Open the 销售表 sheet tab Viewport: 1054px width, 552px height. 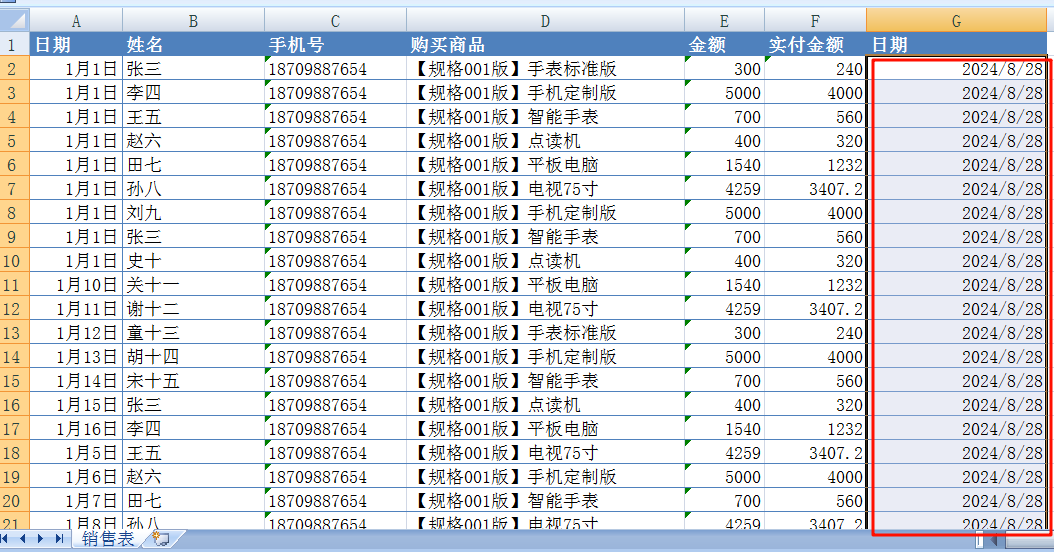coord(107,539)
